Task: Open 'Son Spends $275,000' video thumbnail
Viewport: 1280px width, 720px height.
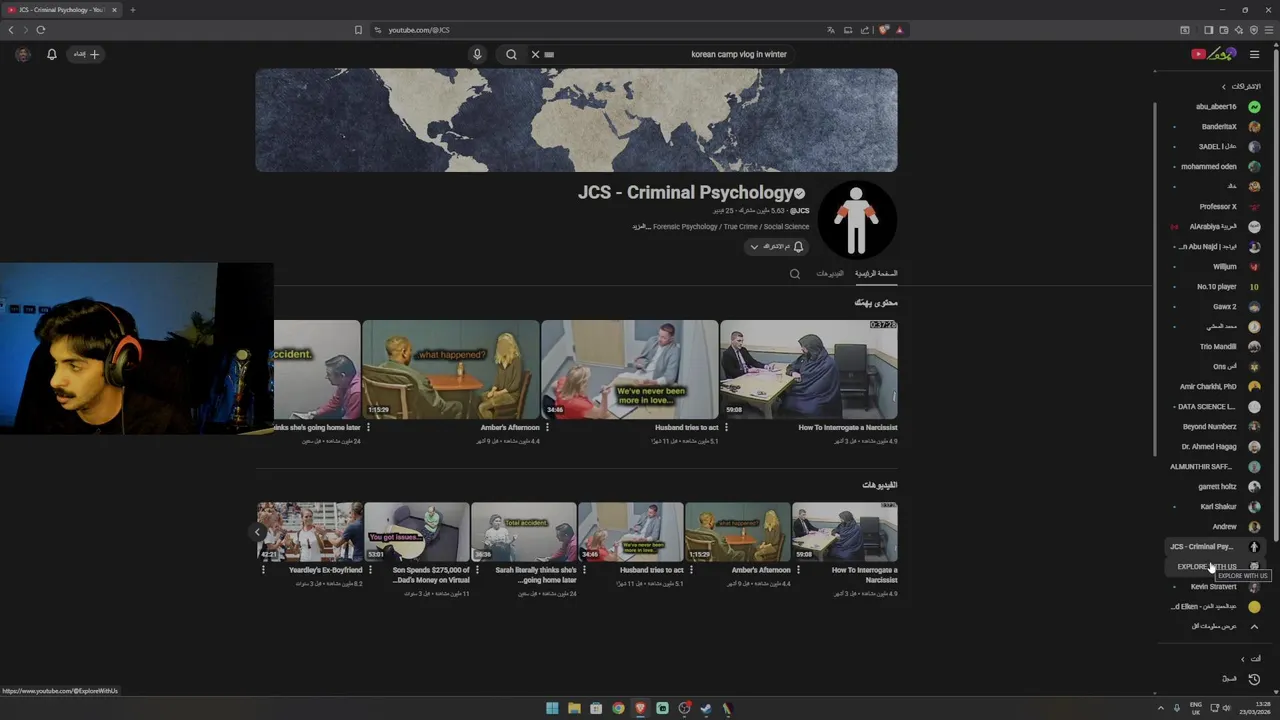Action: [417, 532]
